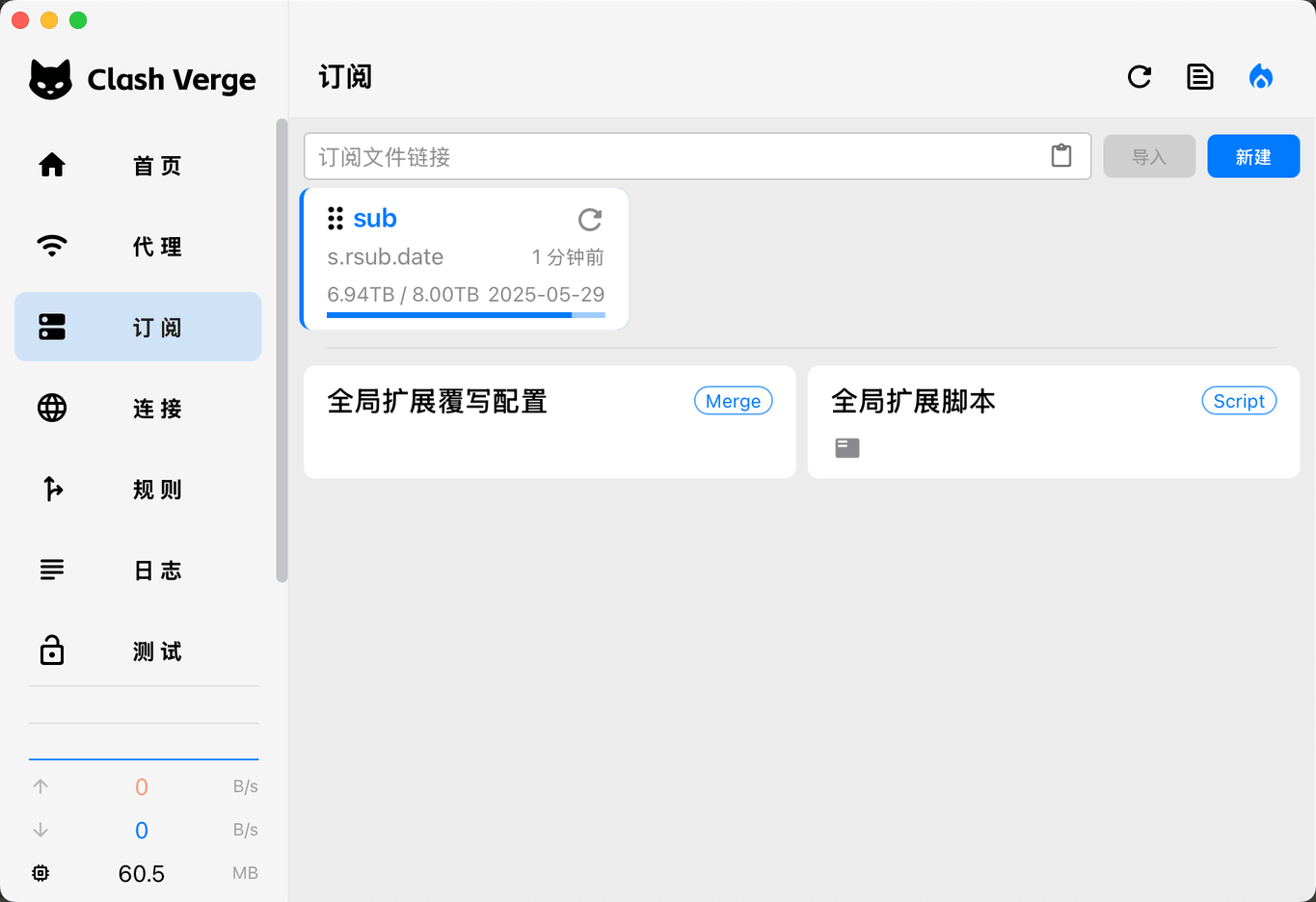Open the 代理 proxies page
Image resolution: width=1316 pixels, height=902 pixels.
pyautogui.click(x=138, y=247)
